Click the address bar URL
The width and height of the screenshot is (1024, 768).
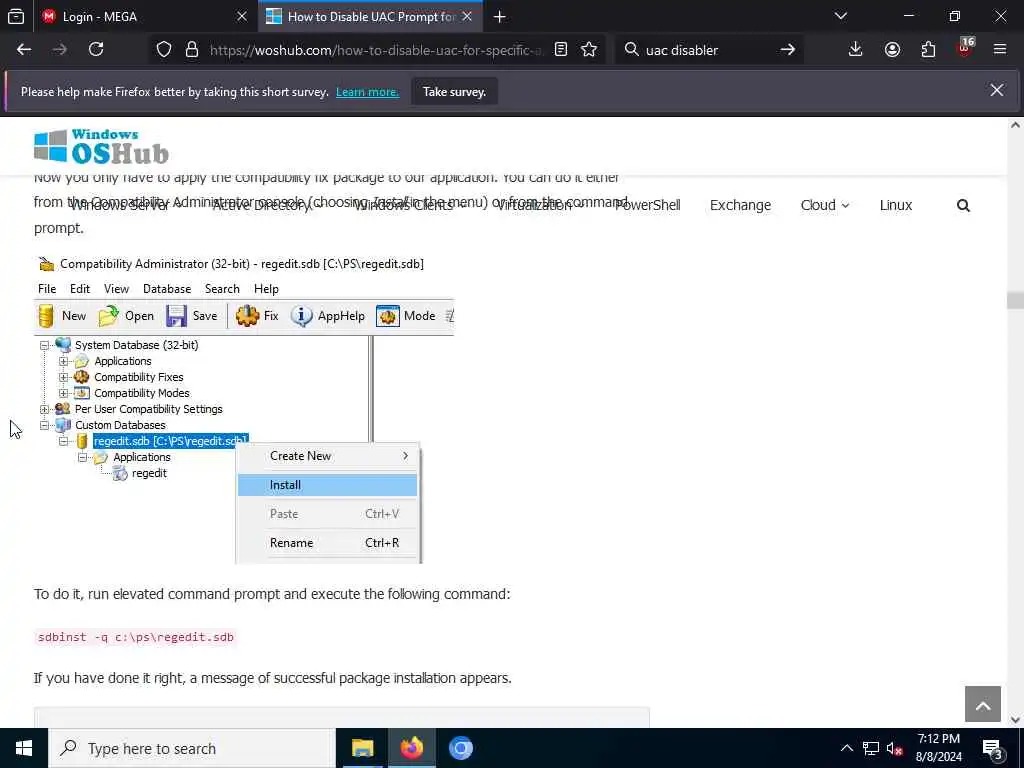pos(376,50)
